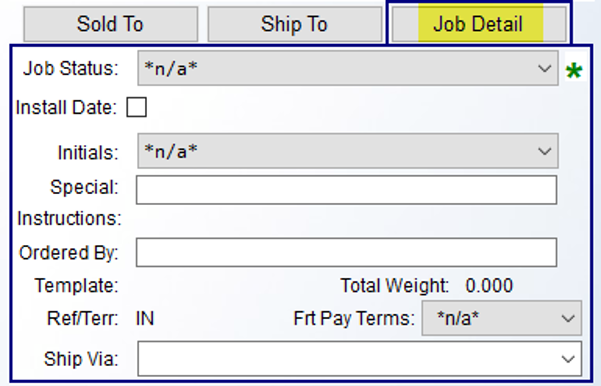Click the Install Date label text
The height and width of the screenshot is (386, 601).
66,107
